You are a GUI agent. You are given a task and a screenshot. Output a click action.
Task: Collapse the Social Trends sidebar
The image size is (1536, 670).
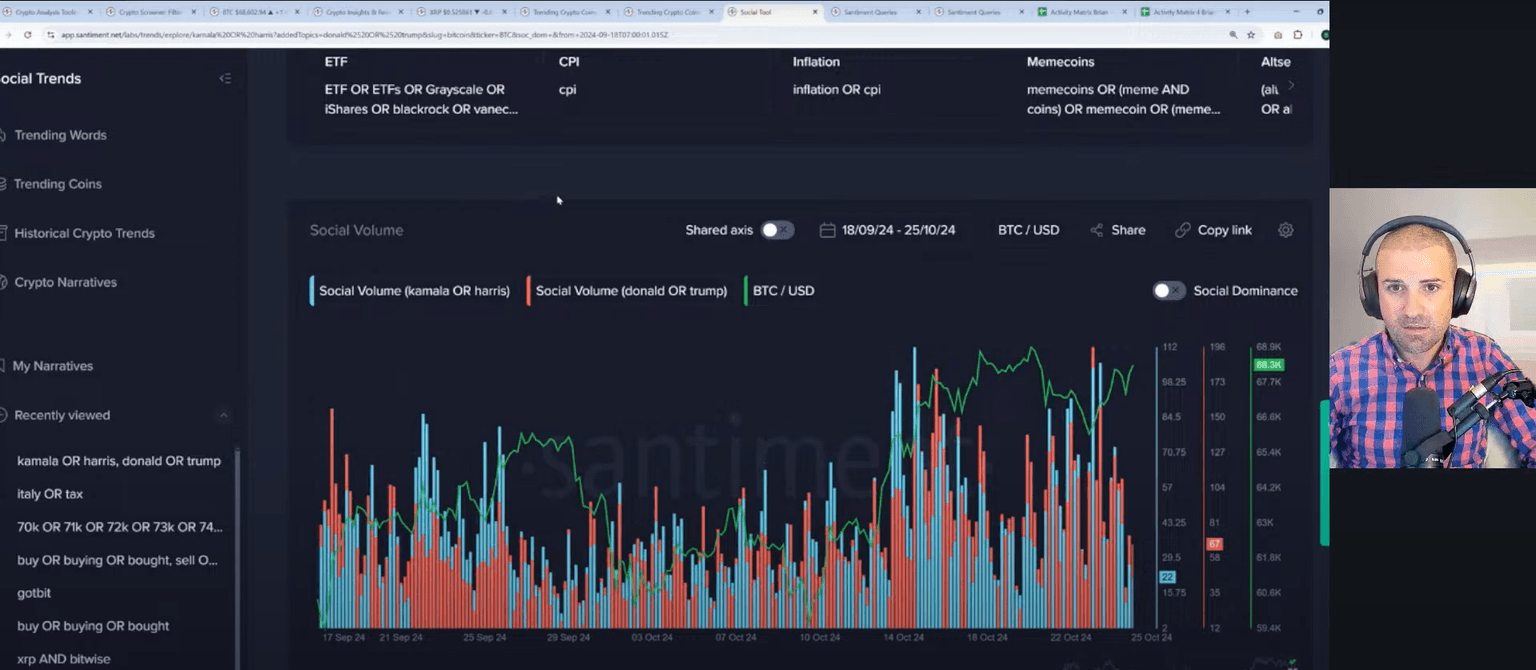(x=225, y=79)
